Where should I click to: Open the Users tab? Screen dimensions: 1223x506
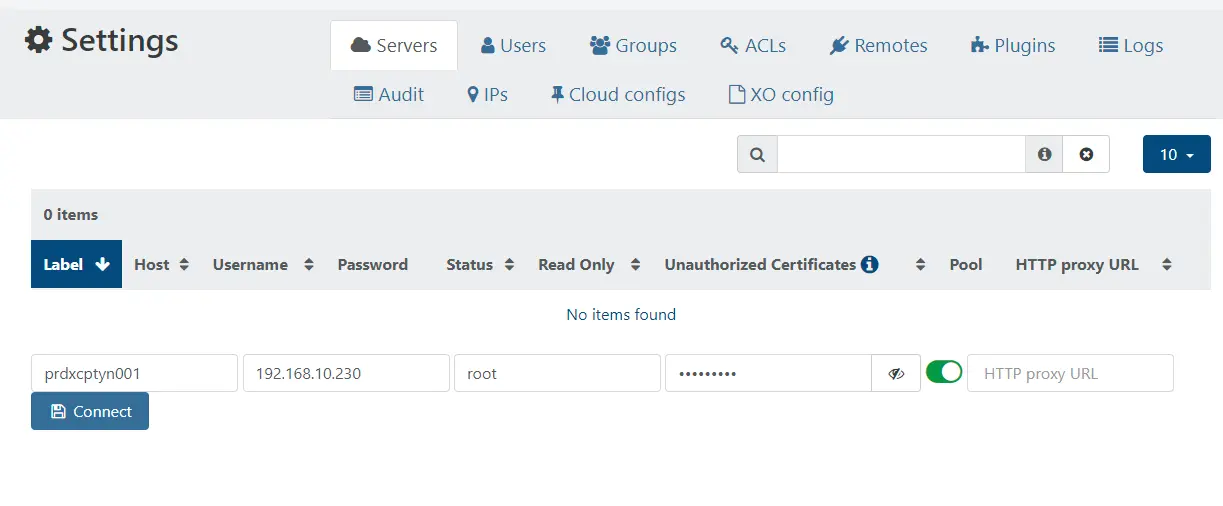click(513, 46)
